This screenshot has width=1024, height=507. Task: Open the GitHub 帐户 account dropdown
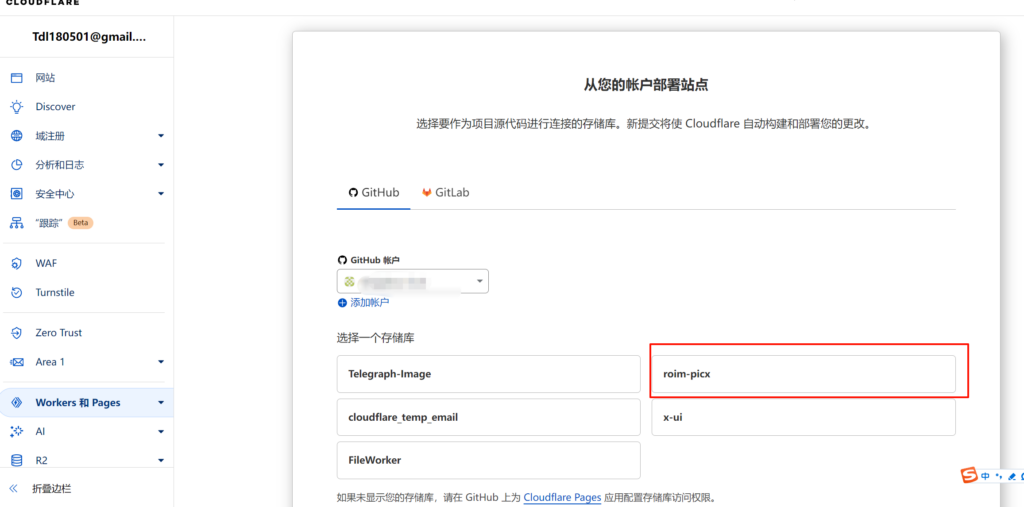pyautogui.click(x=413, y=283)
